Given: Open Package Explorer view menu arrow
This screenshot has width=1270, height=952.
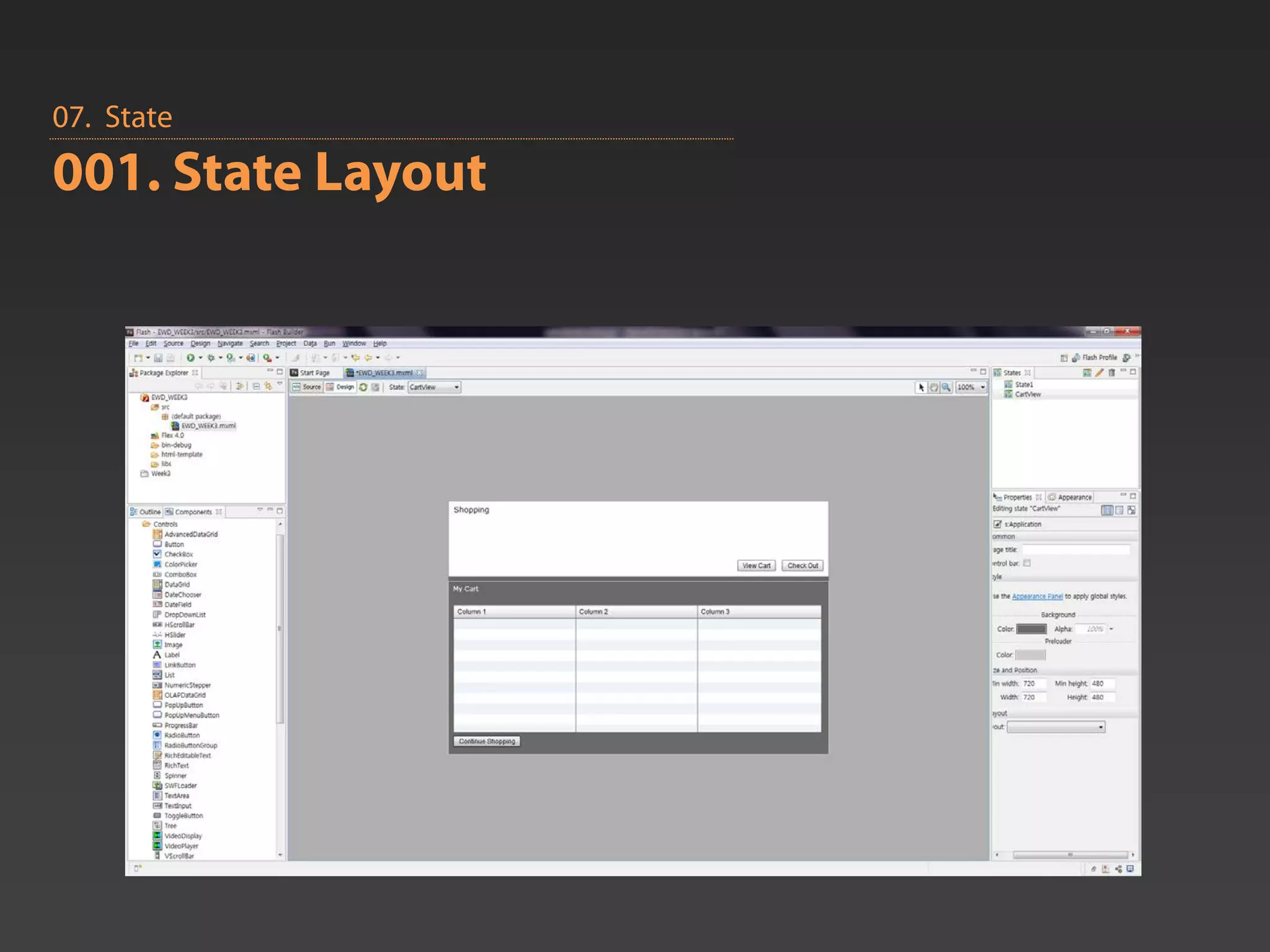Looking at the screenshot, I should click(280, 385).
